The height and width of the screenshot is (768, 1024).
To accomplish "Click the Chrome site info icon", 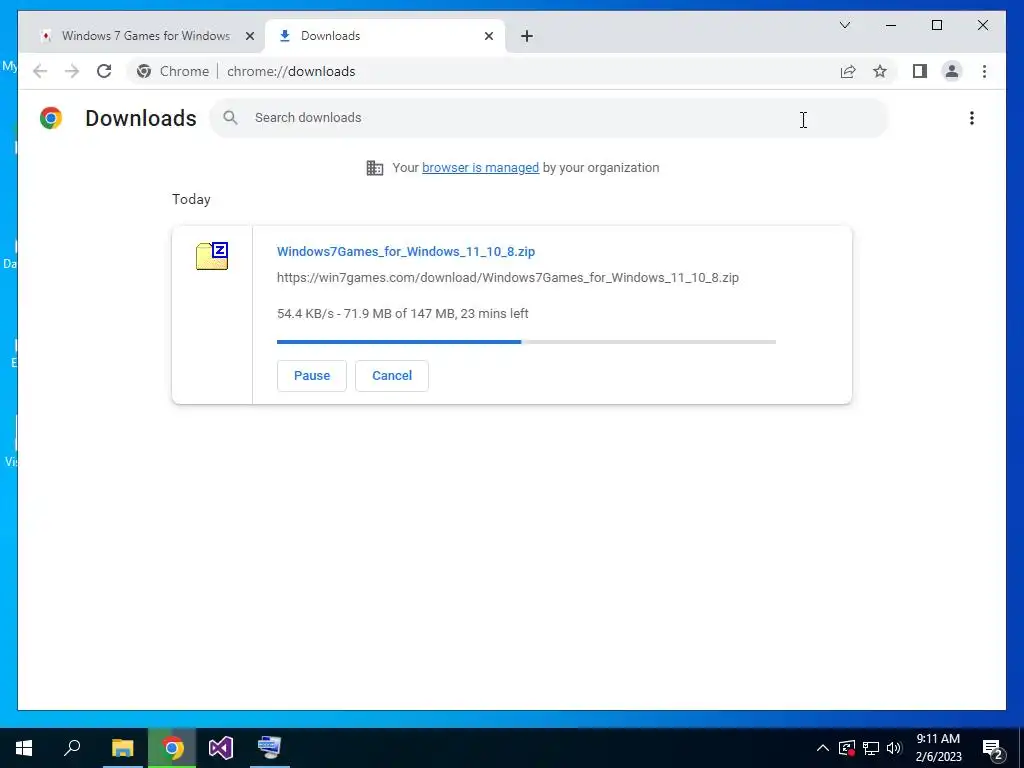I will click(x=144, y=71).
